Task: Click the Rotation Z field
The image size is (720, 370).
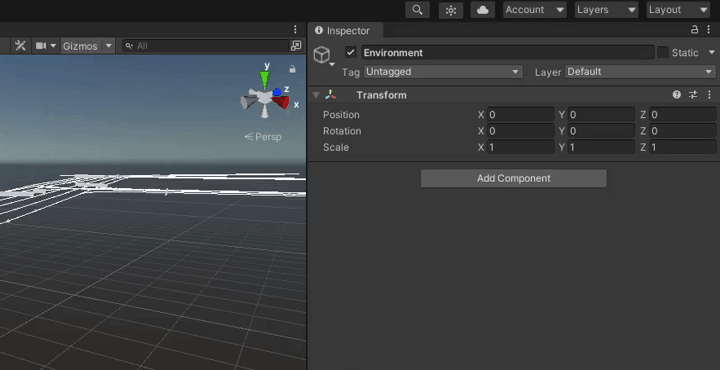Action: [x=683, y=131]
